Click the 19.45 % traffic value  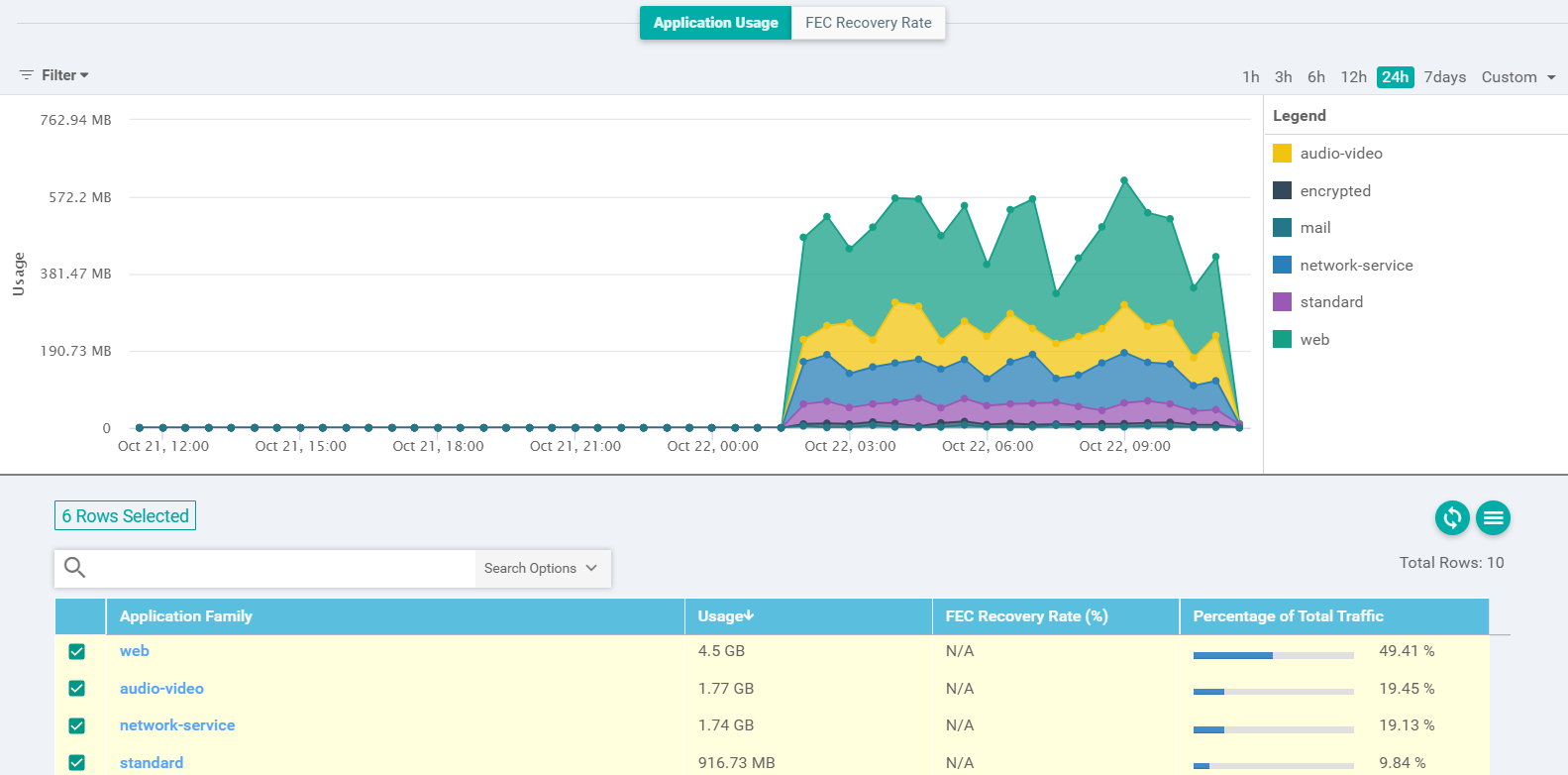point(1407,689)
